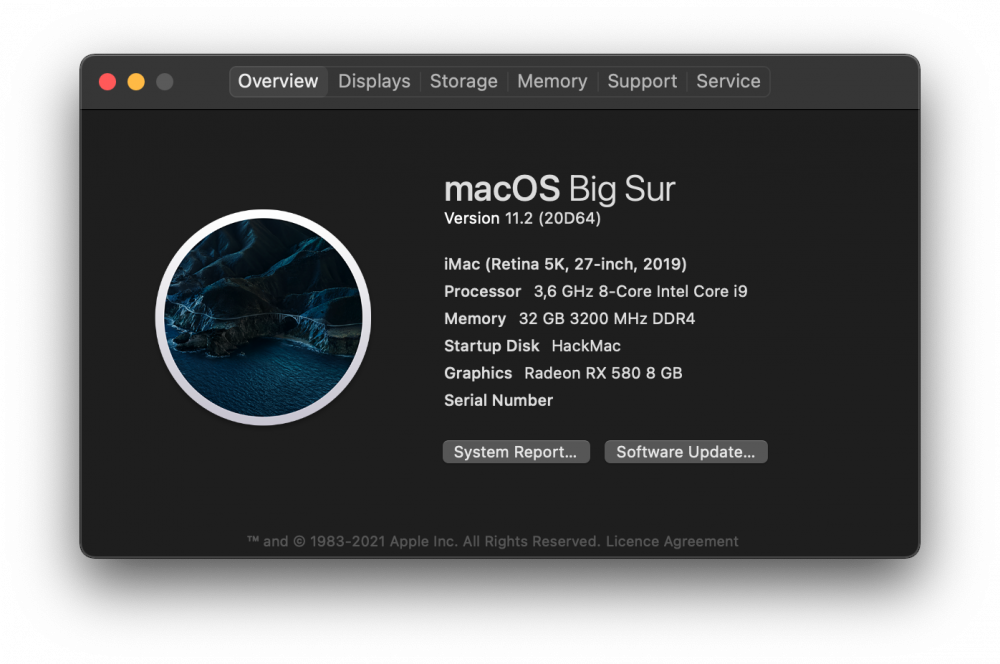
Task: Click the 'Graphics' label
Action: [x=478, y=374]
